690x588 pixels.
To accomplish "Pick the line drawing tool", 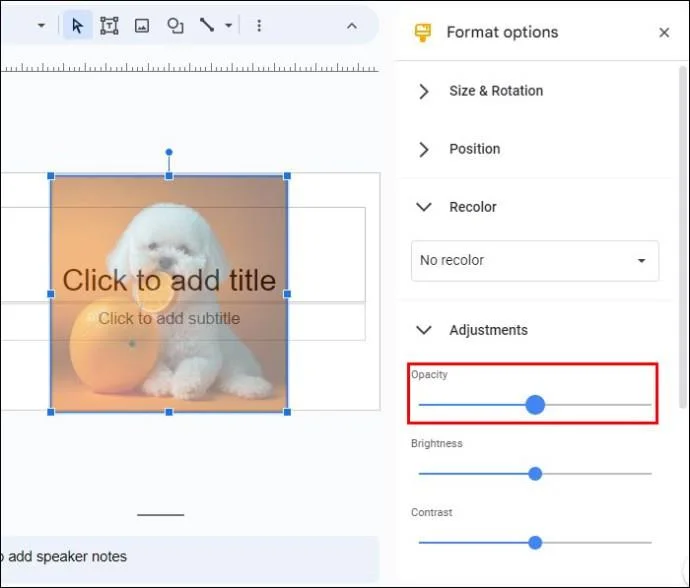I will pyautogui.click(x=206, y=25).
